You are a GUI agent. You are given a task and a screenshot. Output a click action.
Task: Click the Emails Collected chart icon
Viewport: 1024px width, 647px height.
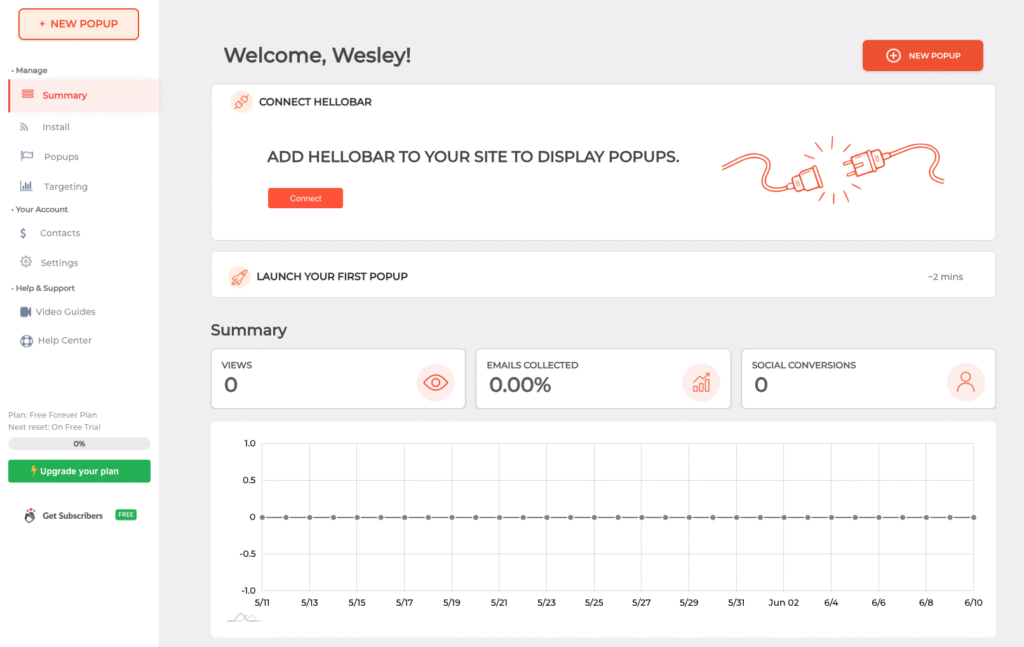tap(701, 383)
